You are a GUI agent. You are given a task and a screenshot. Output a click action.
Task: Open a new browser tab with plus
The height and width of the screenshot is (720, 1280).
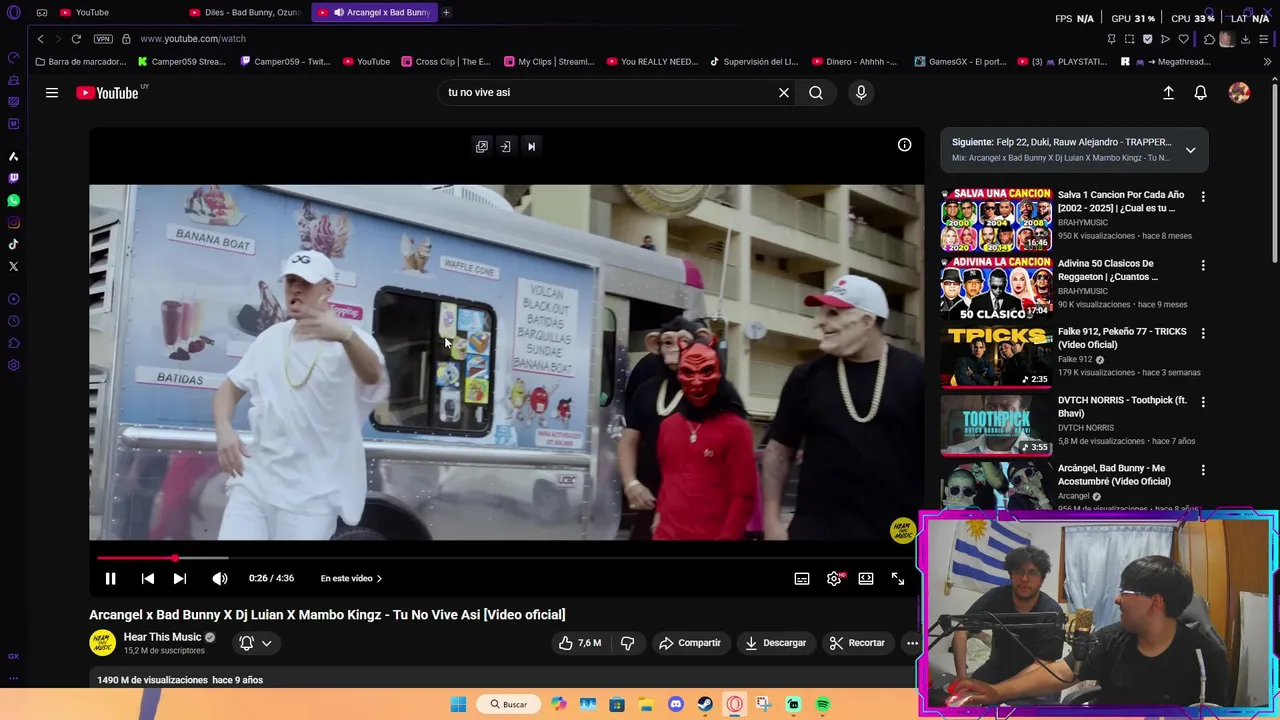point(446,12)
